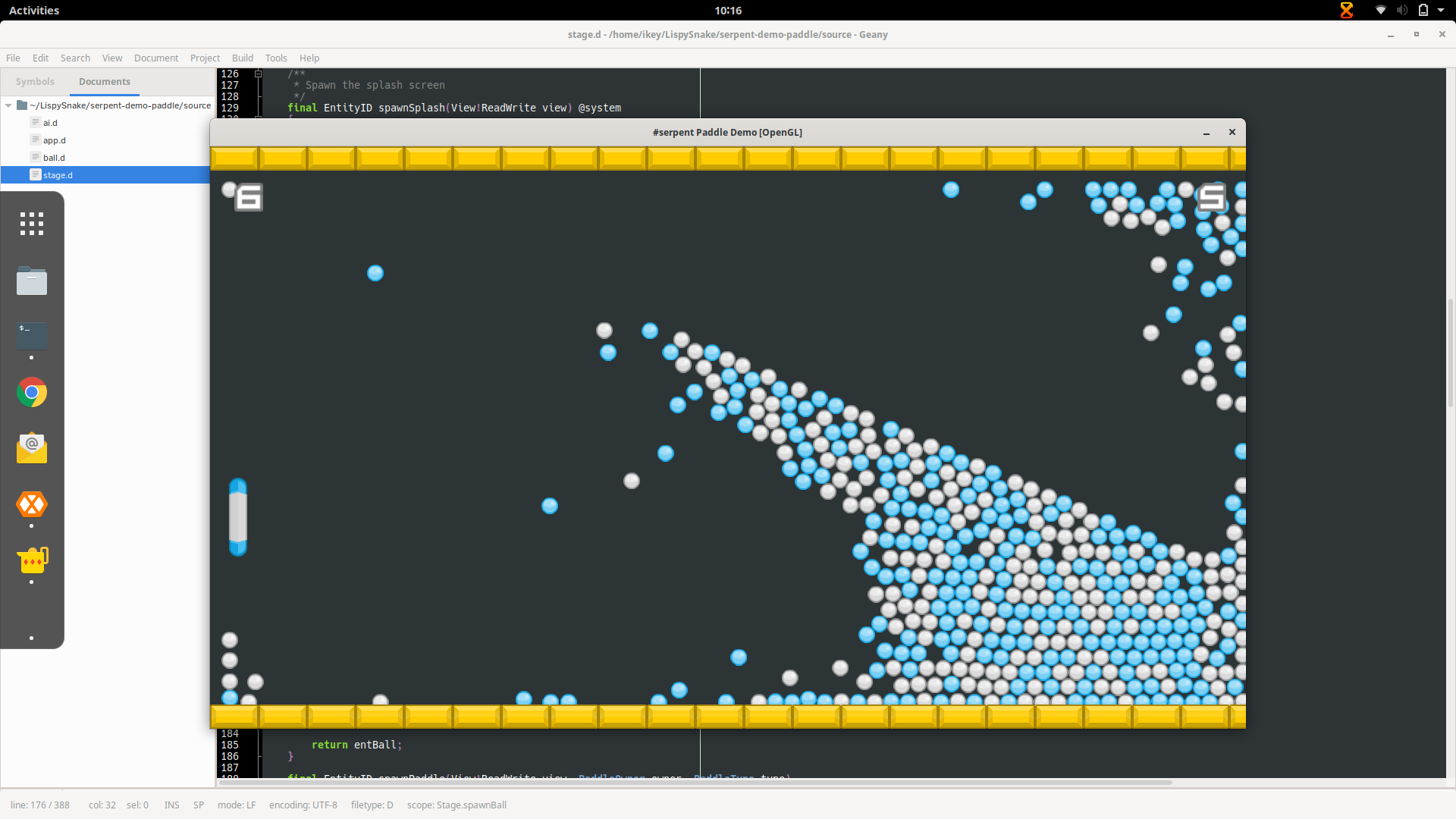Image resolution: width=1456 pixels, height=819 pixels.
Task: Open the Document menu in Geany
Action: 156,58
